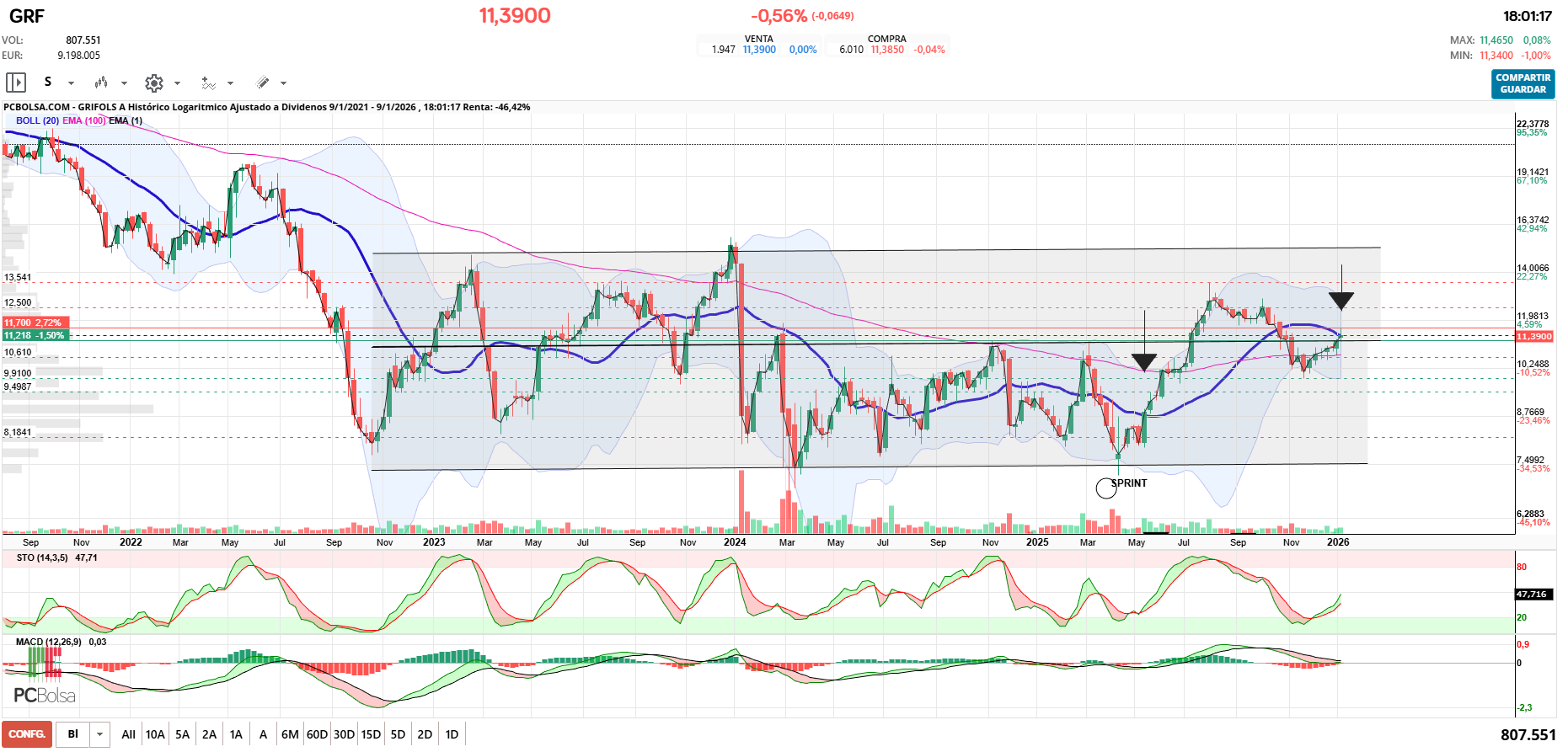This screenshot has width=1568, height=752.
Task: Click the PCBolsa logo watermark
Action: point(45,696)
